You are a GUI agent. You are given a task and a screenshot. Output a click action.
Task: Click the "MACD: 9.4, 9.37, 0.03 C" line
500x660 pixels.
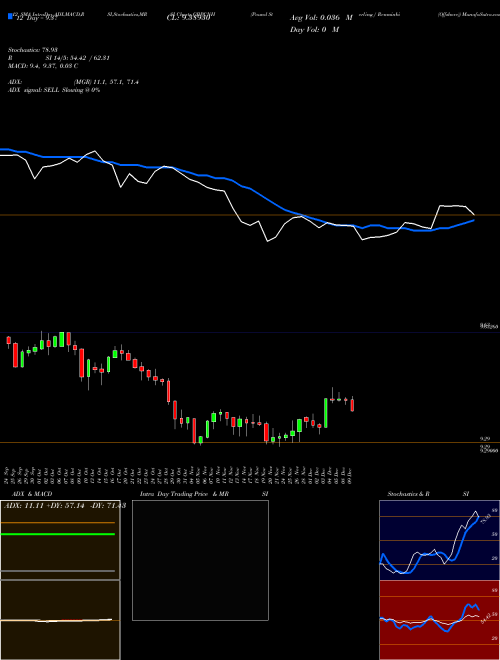pyautogui.click(x=43, y=66)
